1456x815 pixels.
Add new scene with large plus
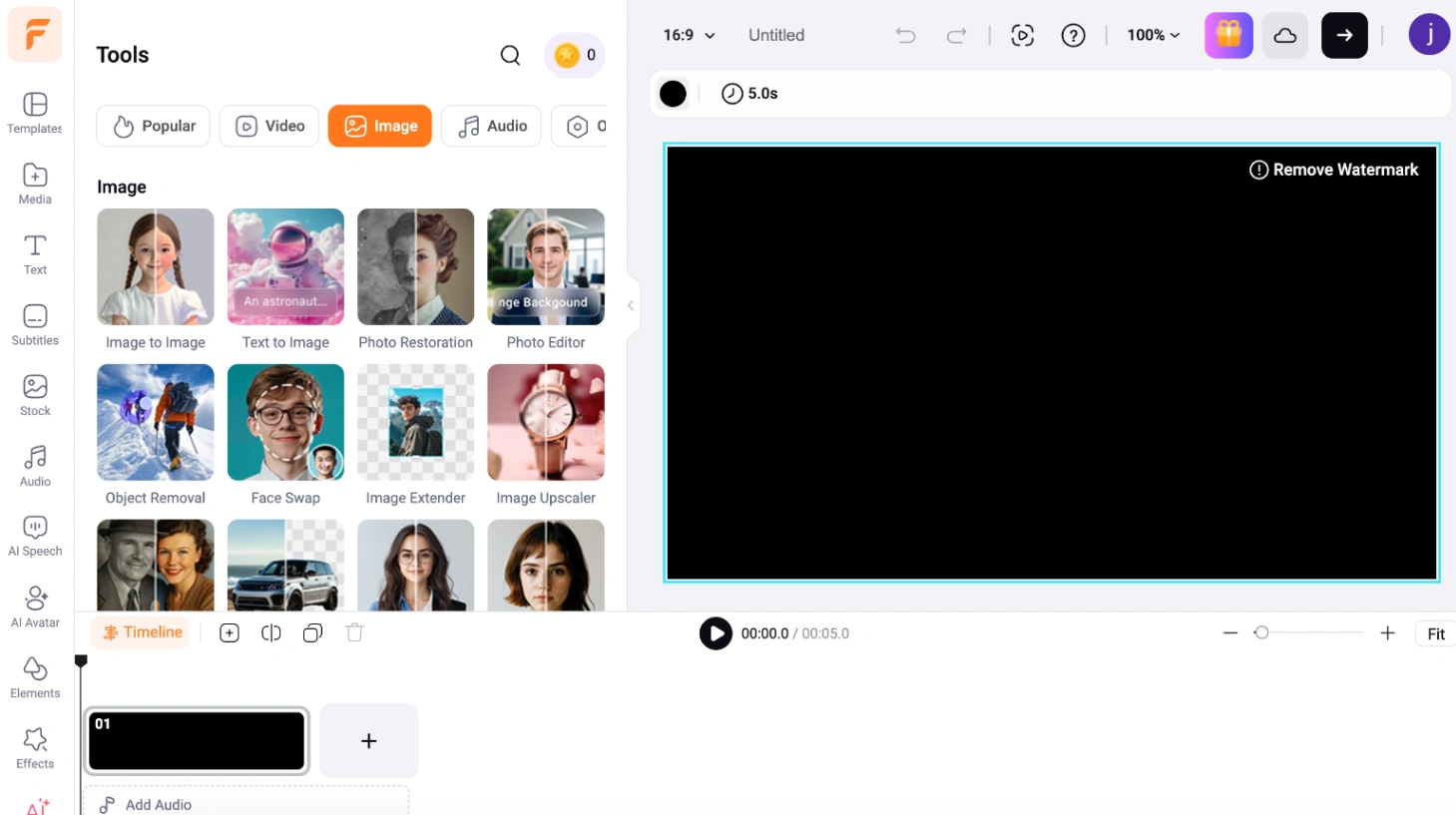point(369,741)
